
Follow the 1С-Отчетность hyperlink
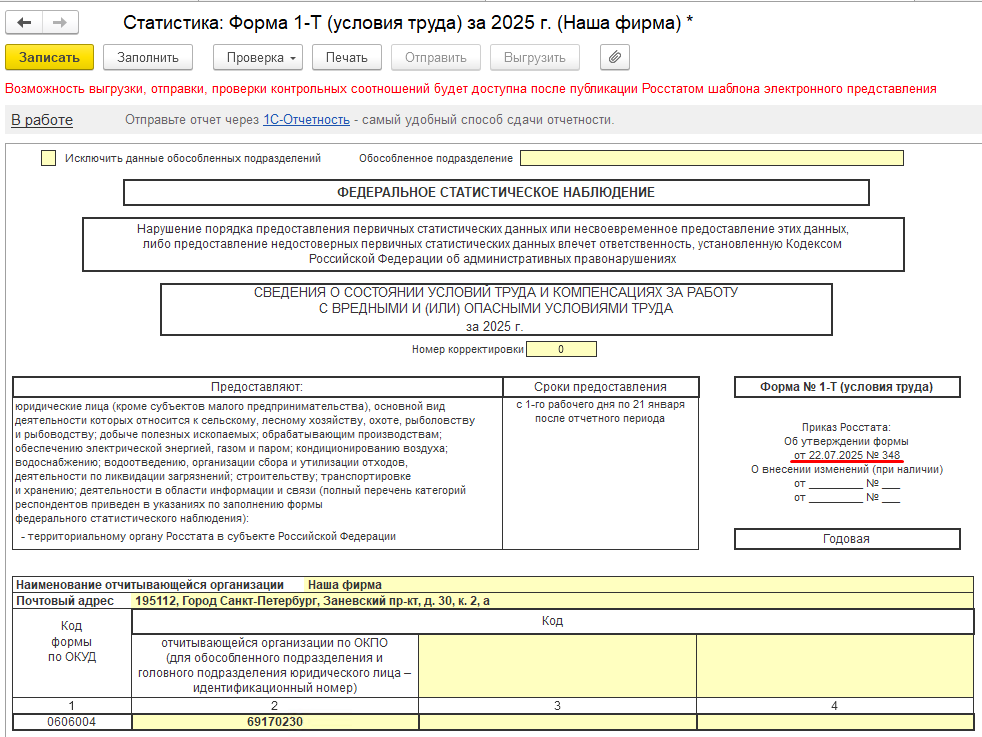click(x=306, y=120)
